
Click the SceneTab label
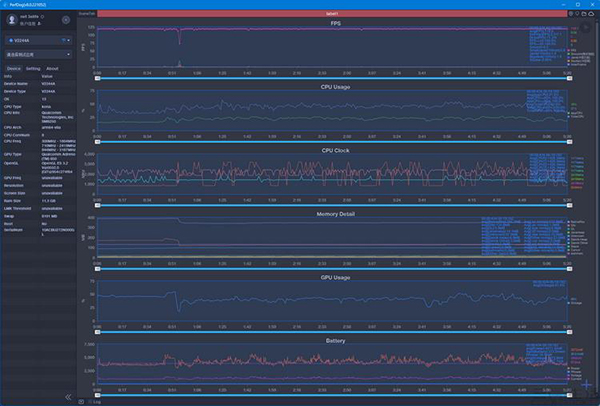click(x=87, y=14)
